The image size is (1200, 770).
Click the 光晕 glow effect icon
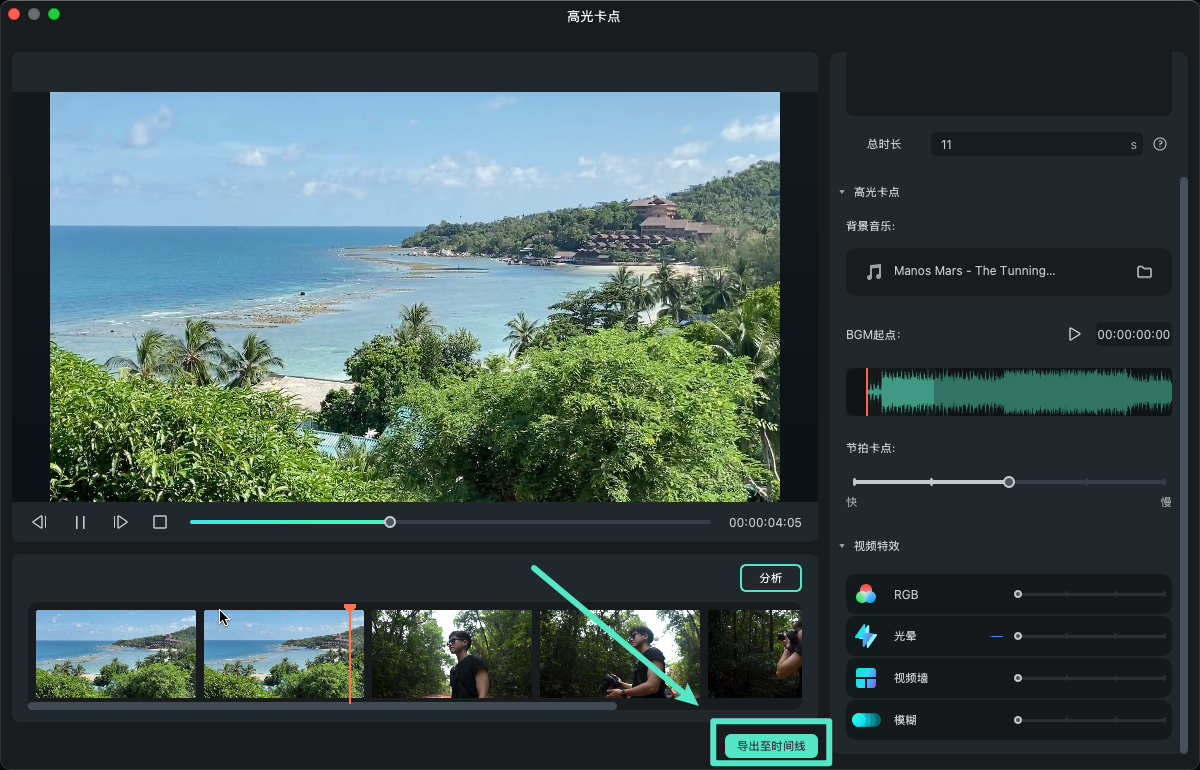pyautogui.click(x=866, y=636)
